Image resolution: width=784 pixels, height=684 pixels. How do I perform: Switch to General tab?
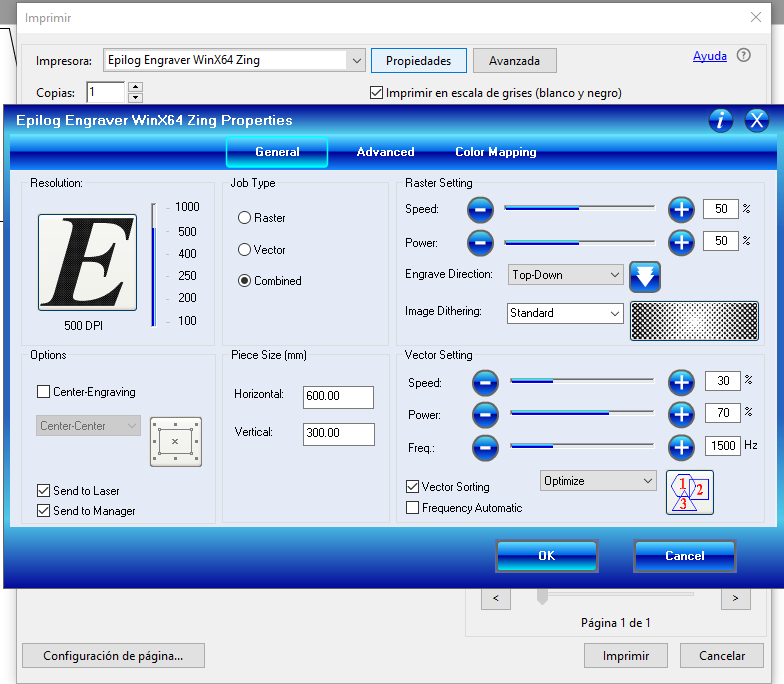coord(277,152)
